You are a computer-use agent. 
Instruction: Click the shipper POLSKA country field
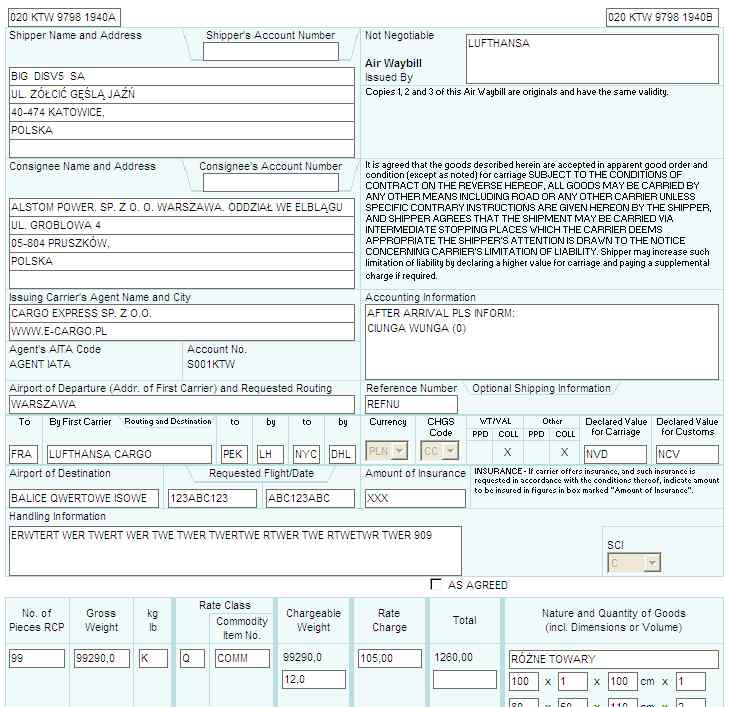[182, 131]
